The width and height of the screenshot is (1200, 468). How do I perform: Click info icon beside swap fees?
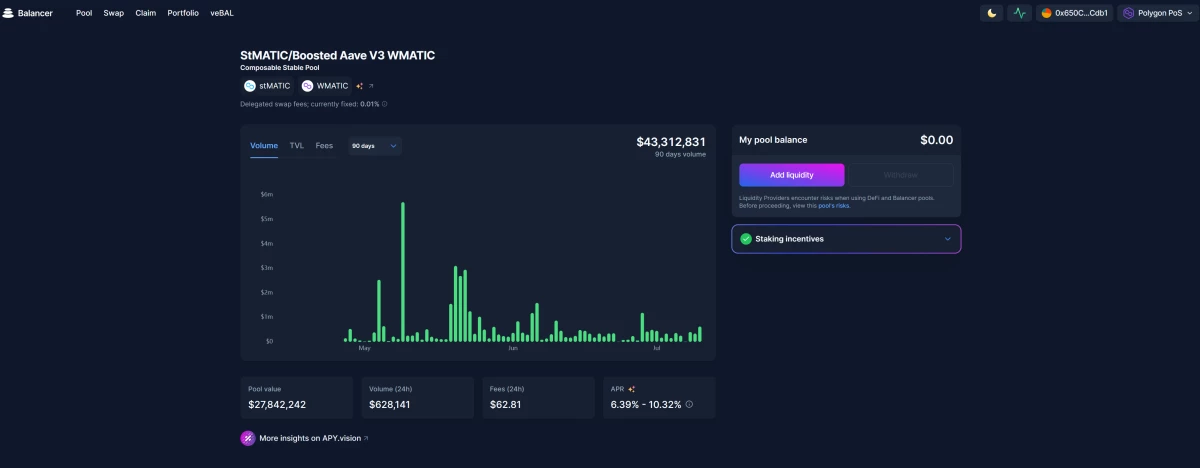click(x=385, y=104)
